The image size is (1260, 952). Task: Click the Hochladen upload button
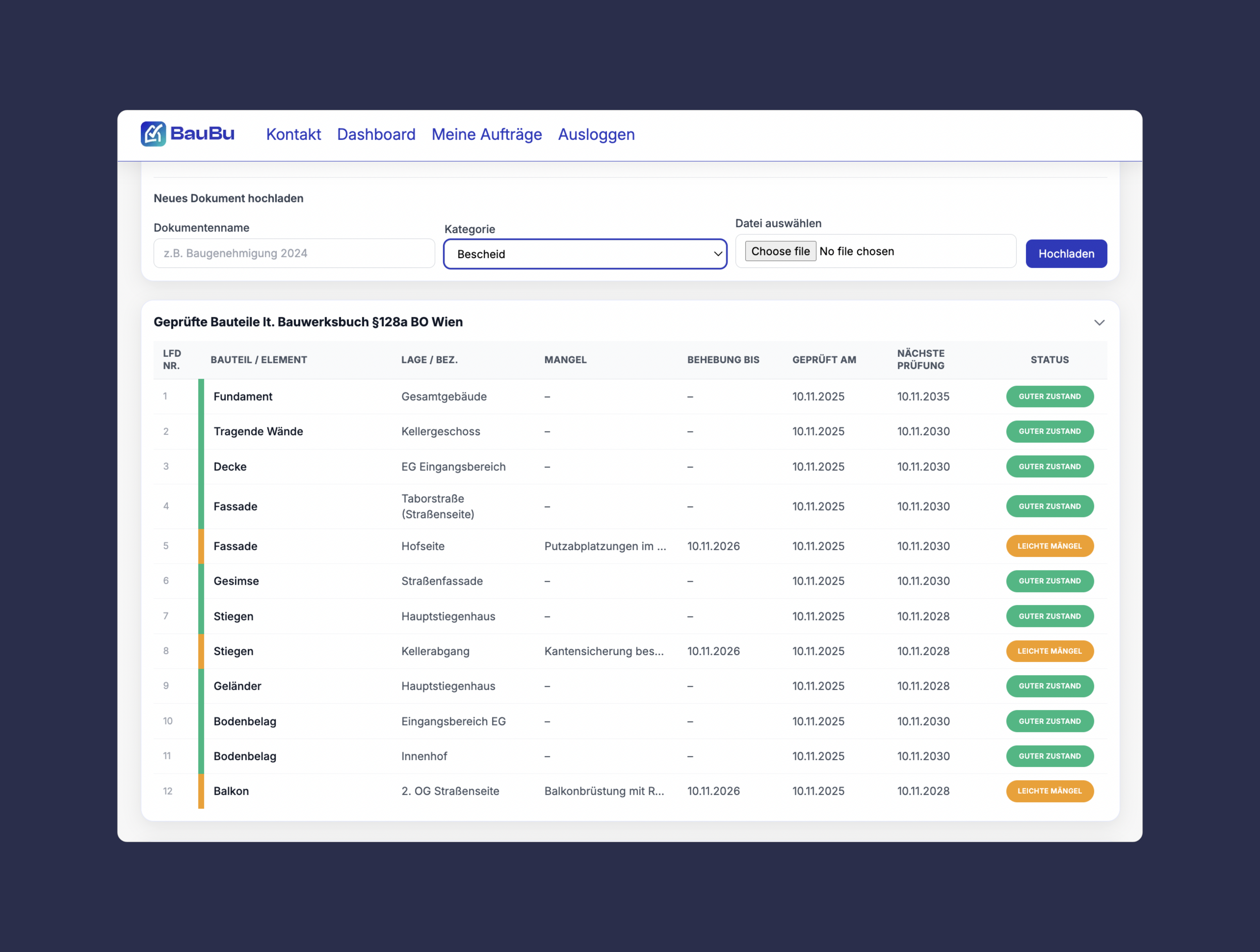[1066, 254]
